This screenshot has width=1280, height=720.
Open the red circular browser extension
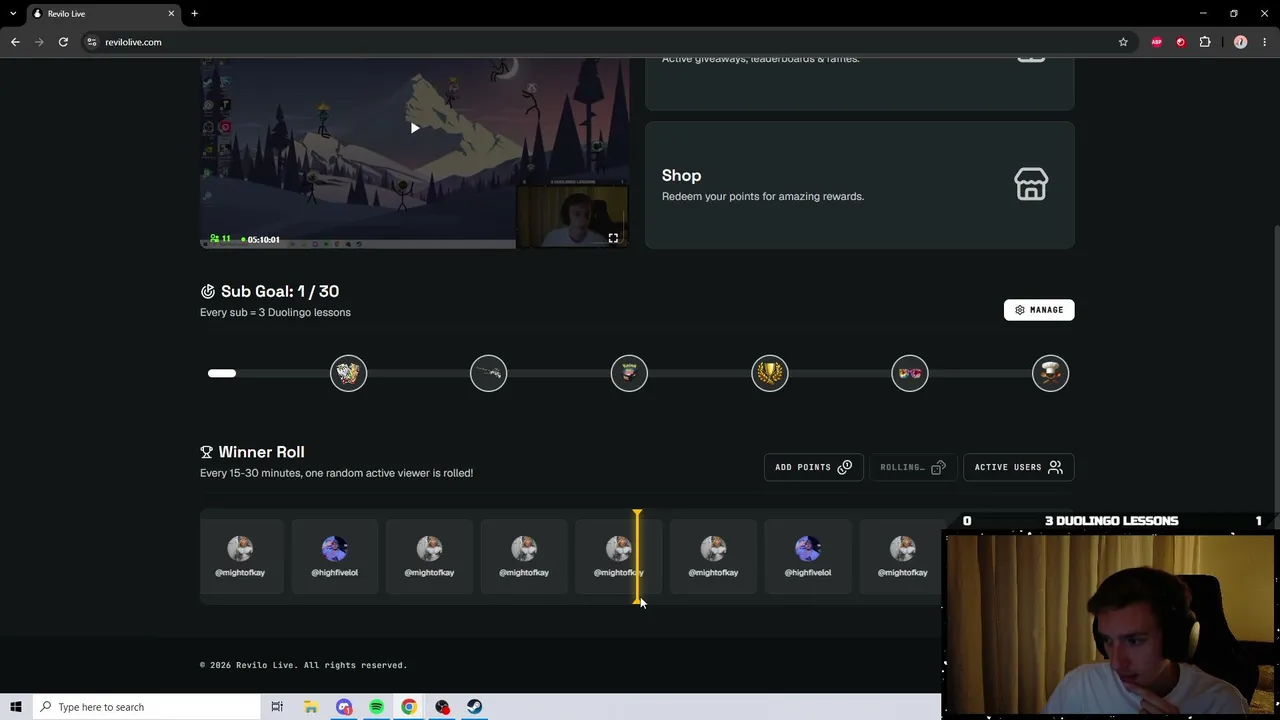[x=1181, y=42]
